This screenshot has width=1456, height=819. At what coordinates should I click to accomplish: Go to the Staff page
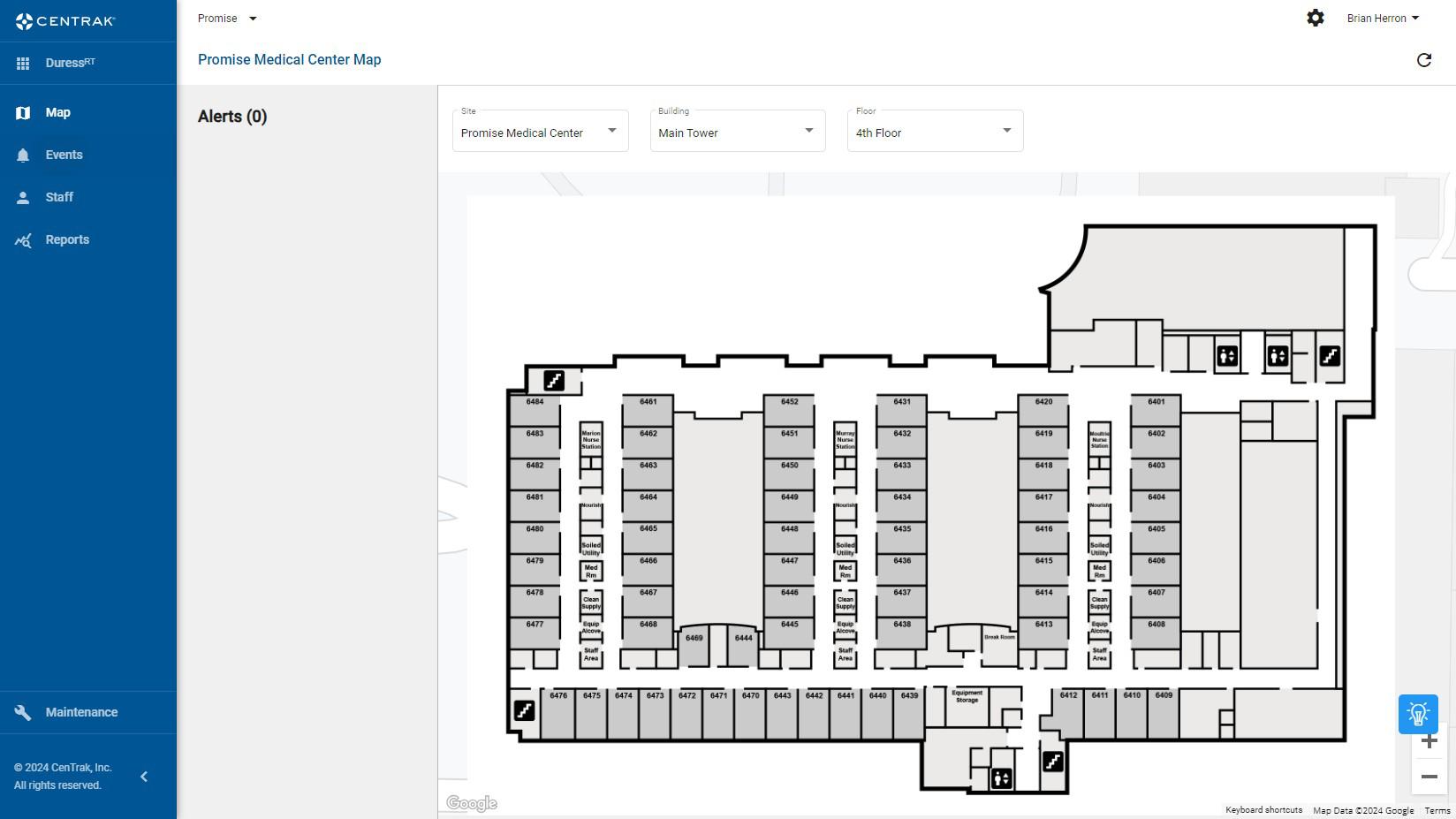[88, 198]
